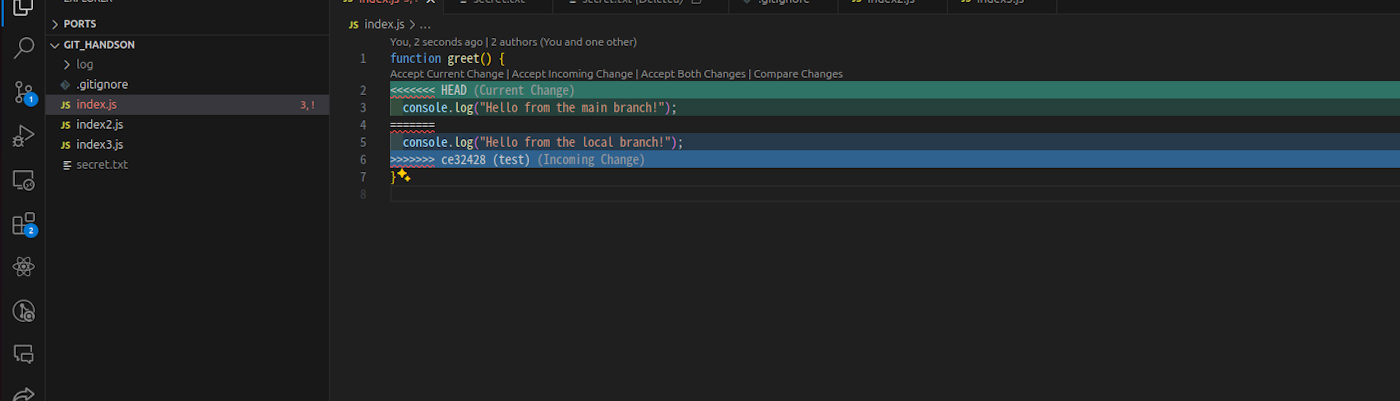
Task: Open the React atom icon view
Action: pyautogui.click(x=24, y=267)
